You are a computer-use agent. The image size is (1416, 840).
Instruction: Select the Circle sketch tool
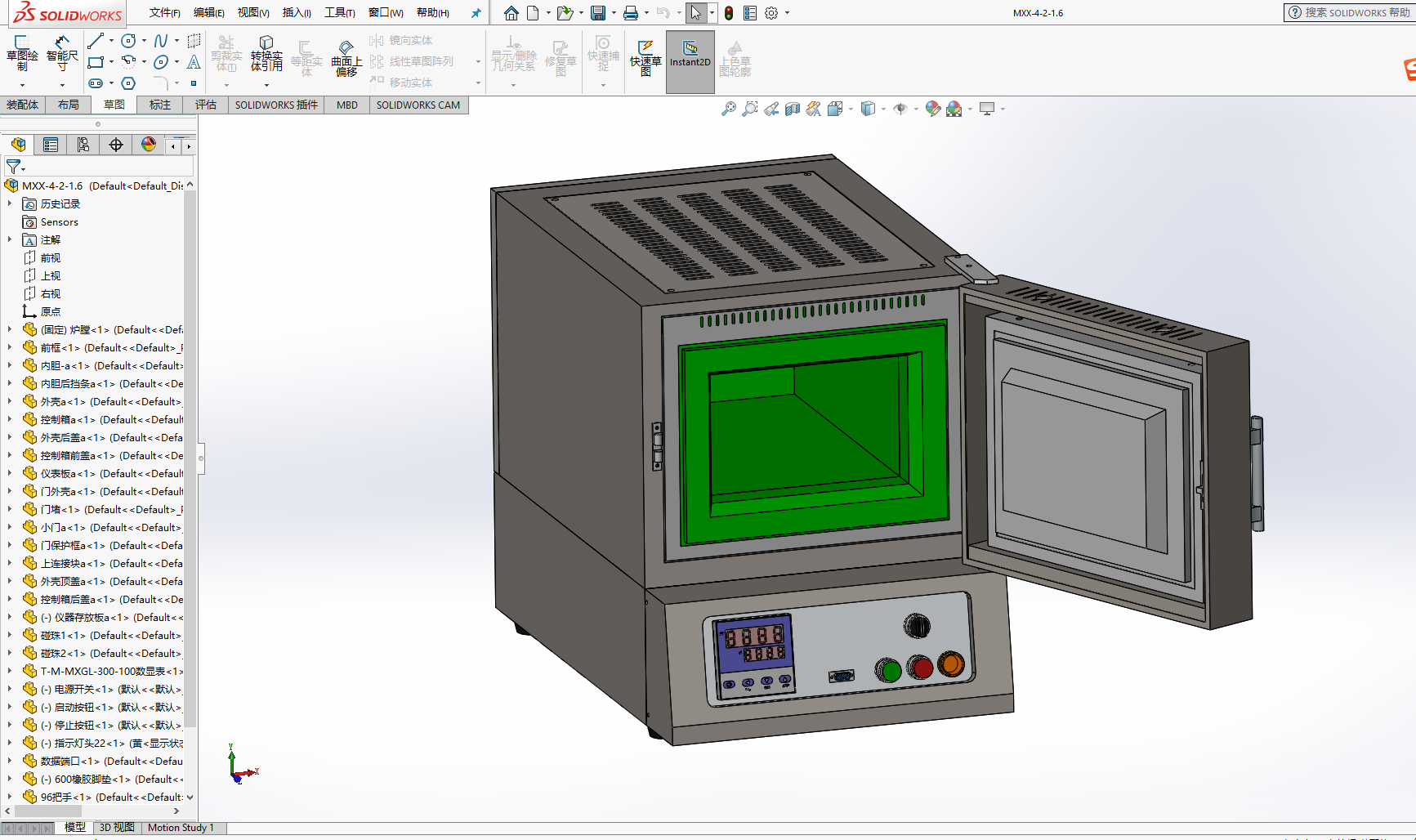[x=128, y=41]
